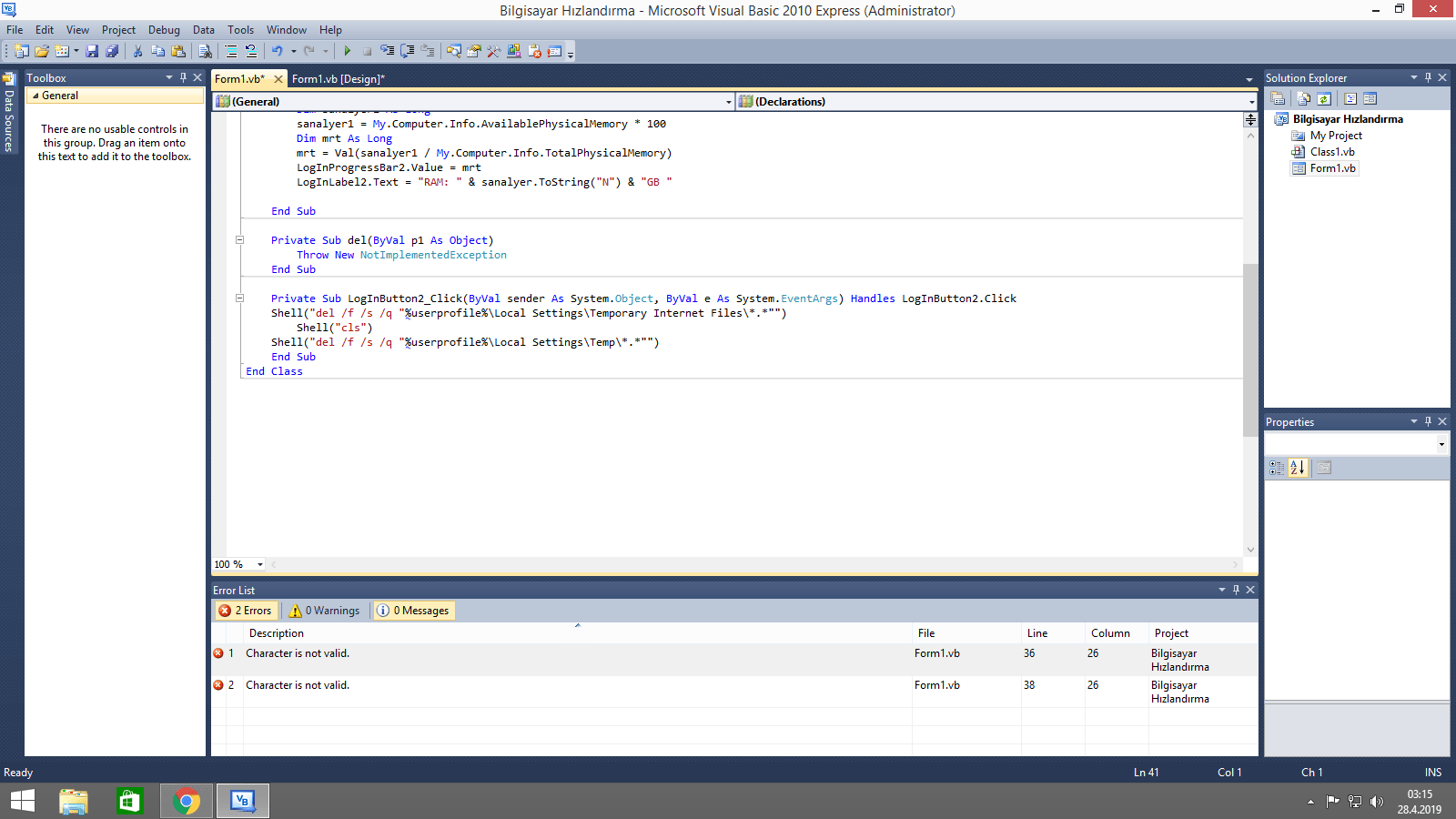Switch to the Form1.vb [Design]* tab
Screen dimensions: 1456x819
[x=339, y=79]
